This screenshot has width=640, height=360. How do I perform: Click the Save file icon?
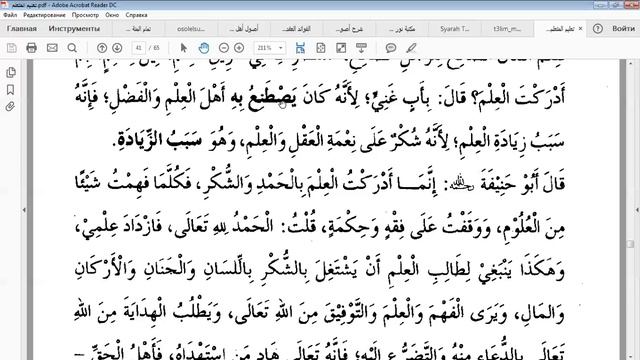(x=11, y=48)
